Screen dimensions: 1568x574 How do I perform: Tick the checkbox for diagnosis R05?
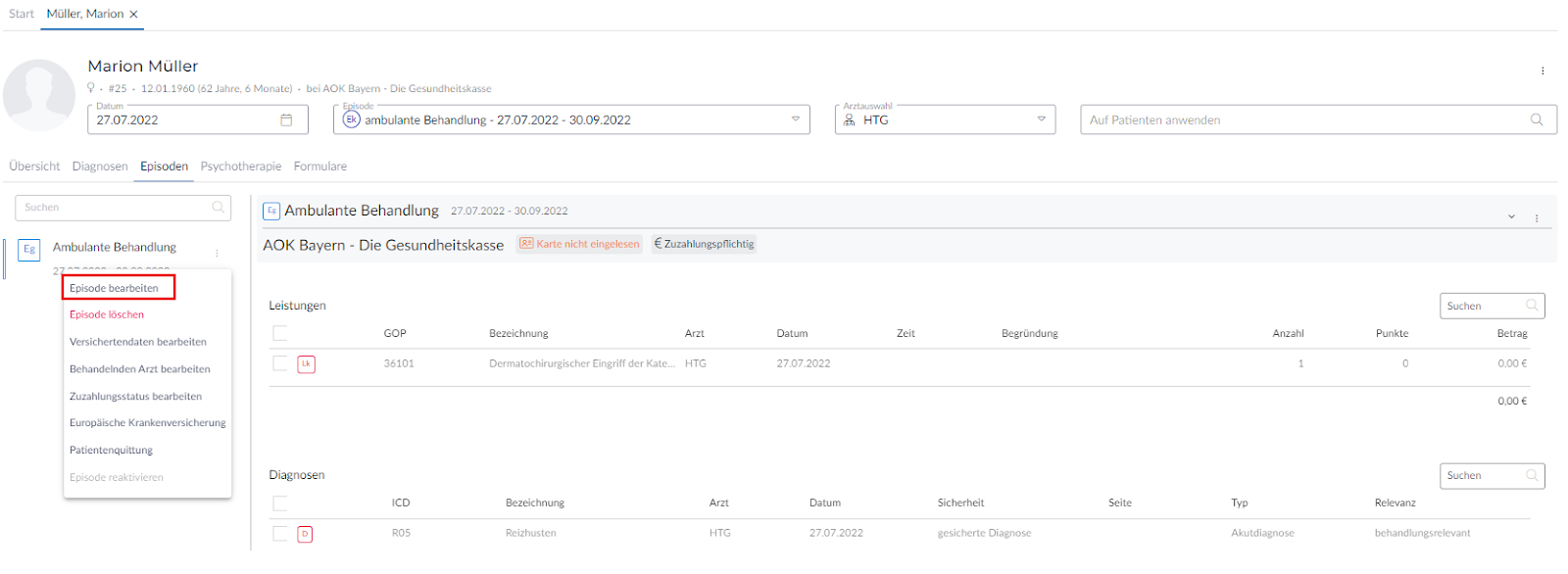coord(280,533)
